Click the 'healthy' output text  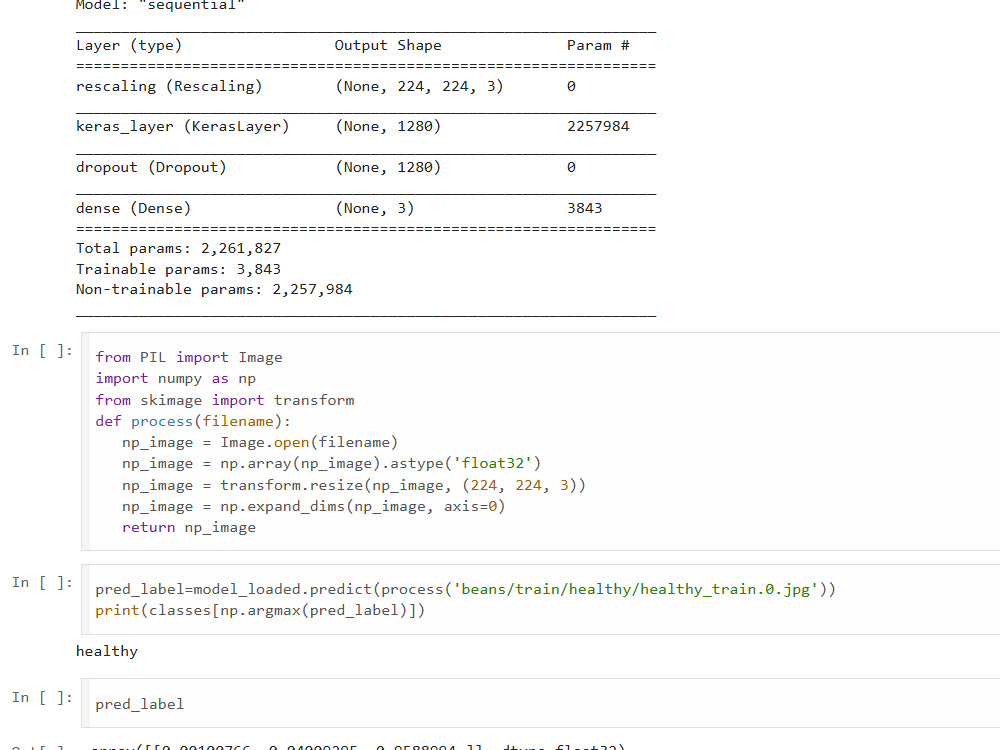107,651
